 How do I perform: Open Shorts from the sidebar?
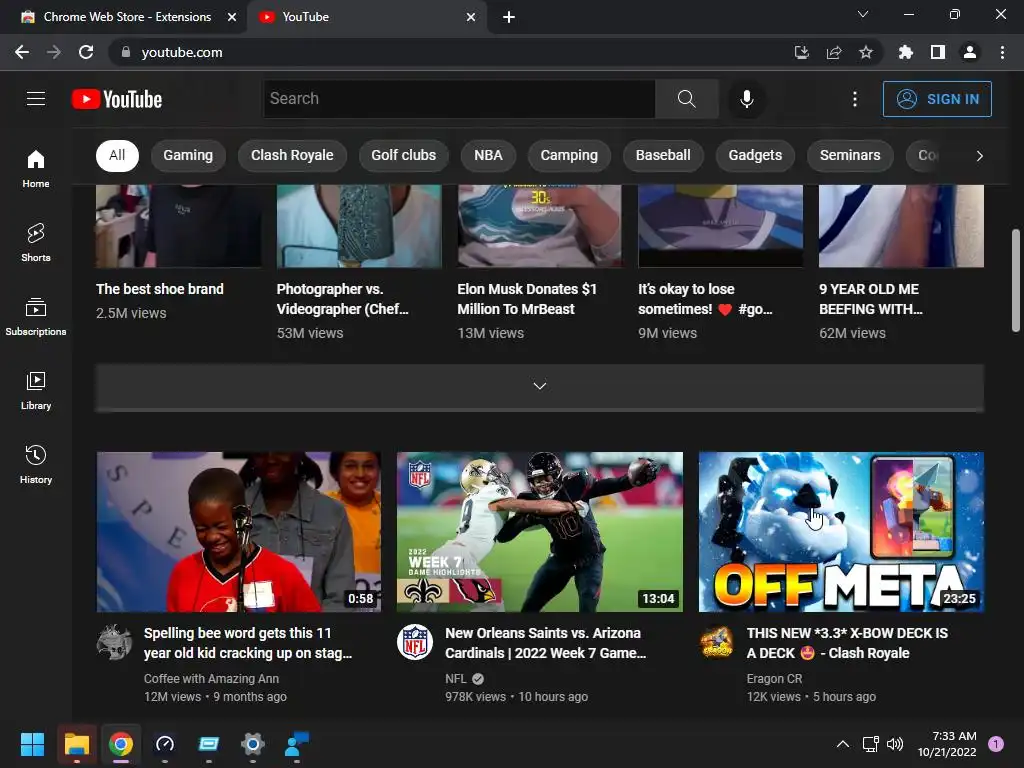36,242
